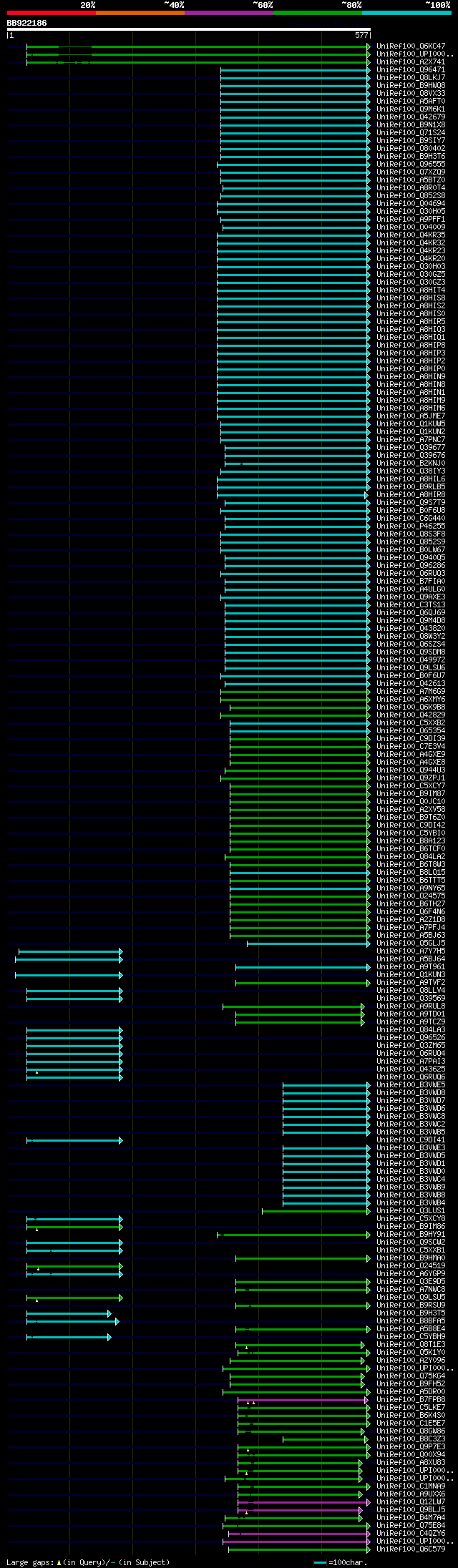Open hit UniRef100_Q43625

(x=411, y=1069)
